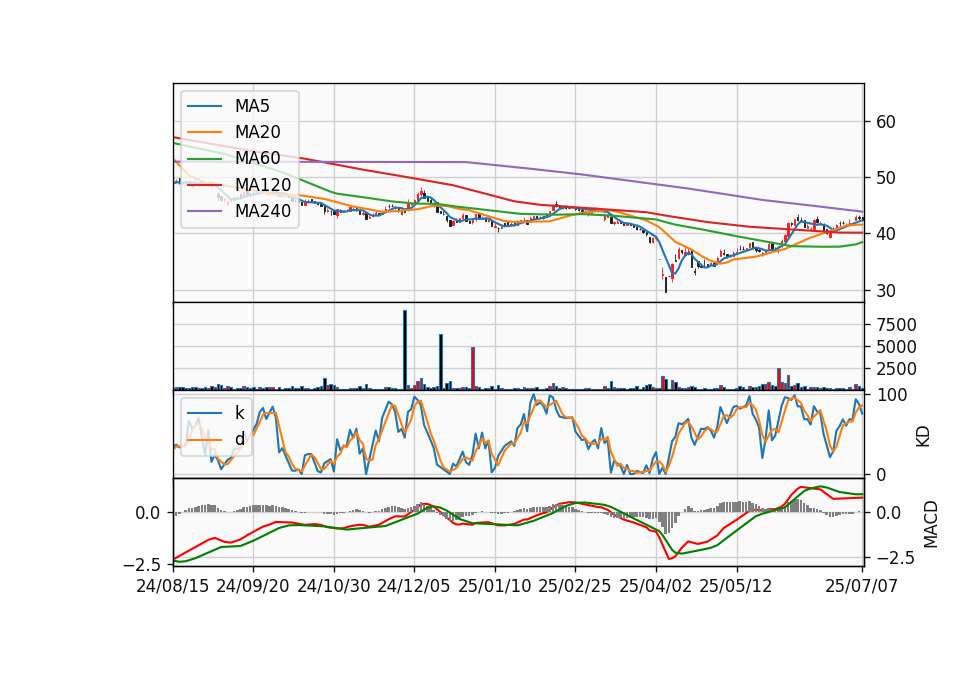Click the volume axis value 7500

pos(896,325)
